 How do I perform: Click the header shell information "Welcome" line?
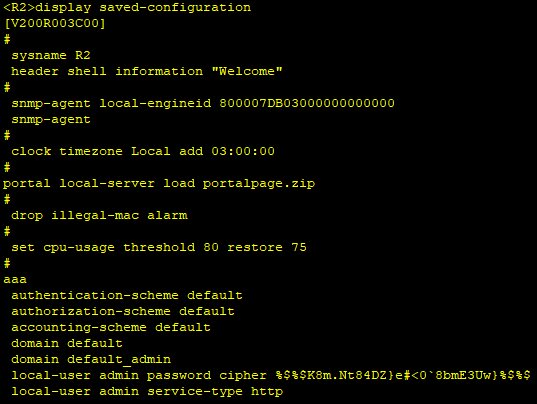pyautogui.click(x=147, y=71)
